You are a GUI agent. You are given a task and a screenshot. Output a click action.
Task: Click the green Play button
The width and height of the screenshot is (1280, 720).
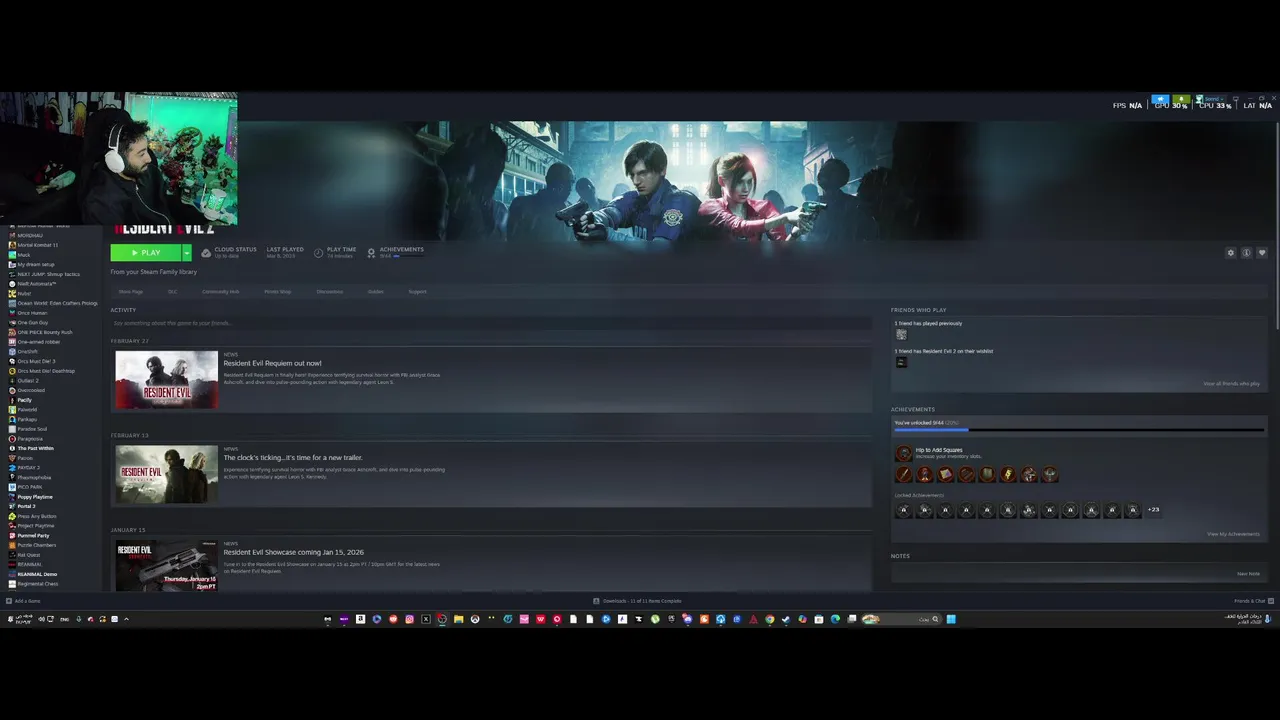(x=145, y=253)
